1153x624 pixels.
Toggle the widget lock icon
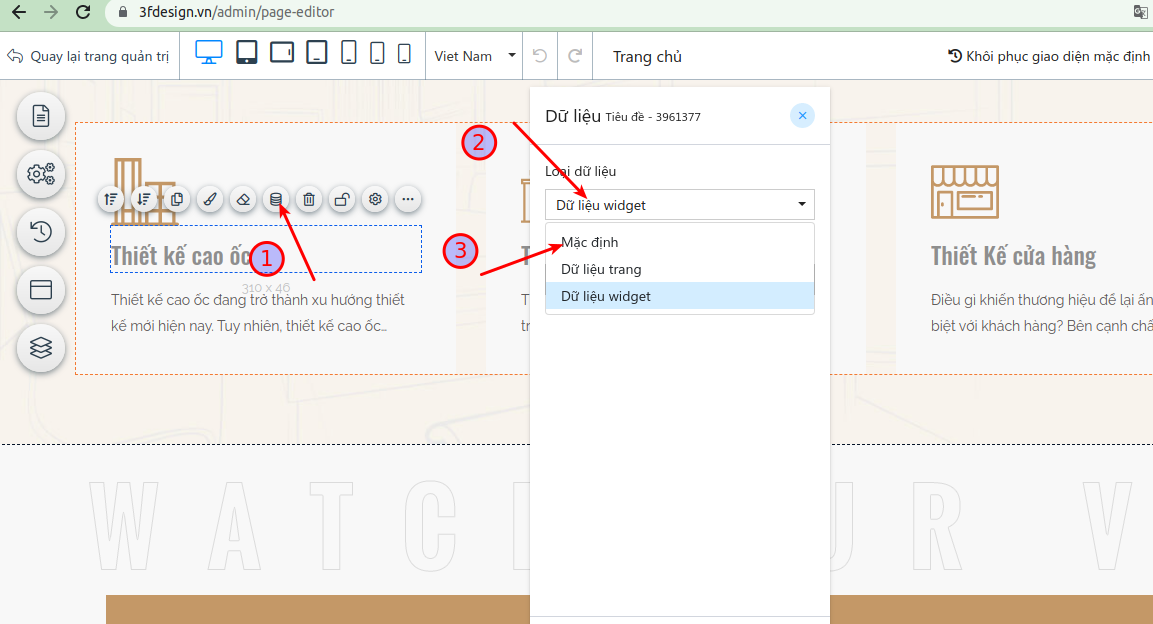(342, 199)
